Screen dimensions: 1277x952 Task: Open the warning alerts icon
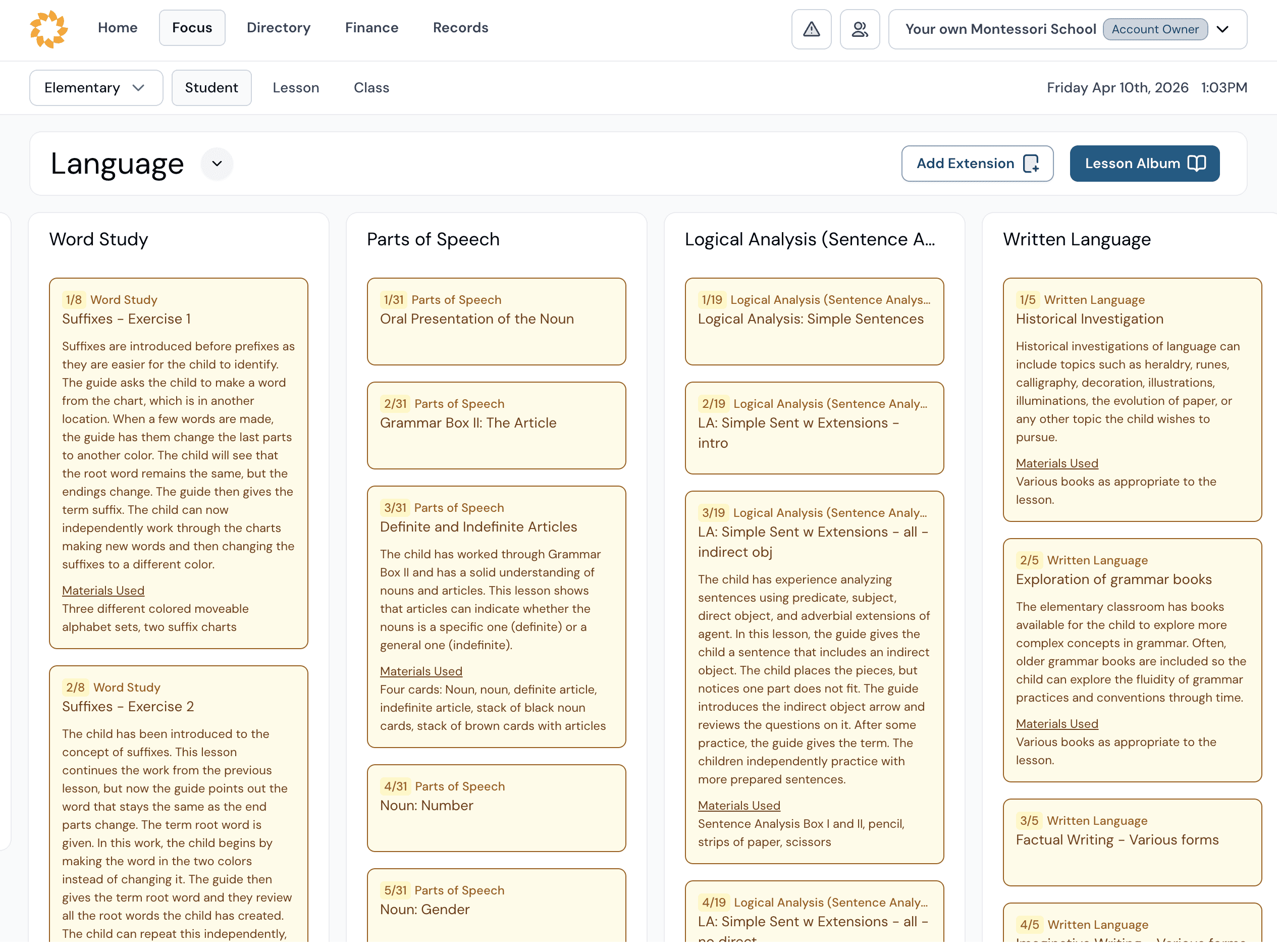click(811, 29)
